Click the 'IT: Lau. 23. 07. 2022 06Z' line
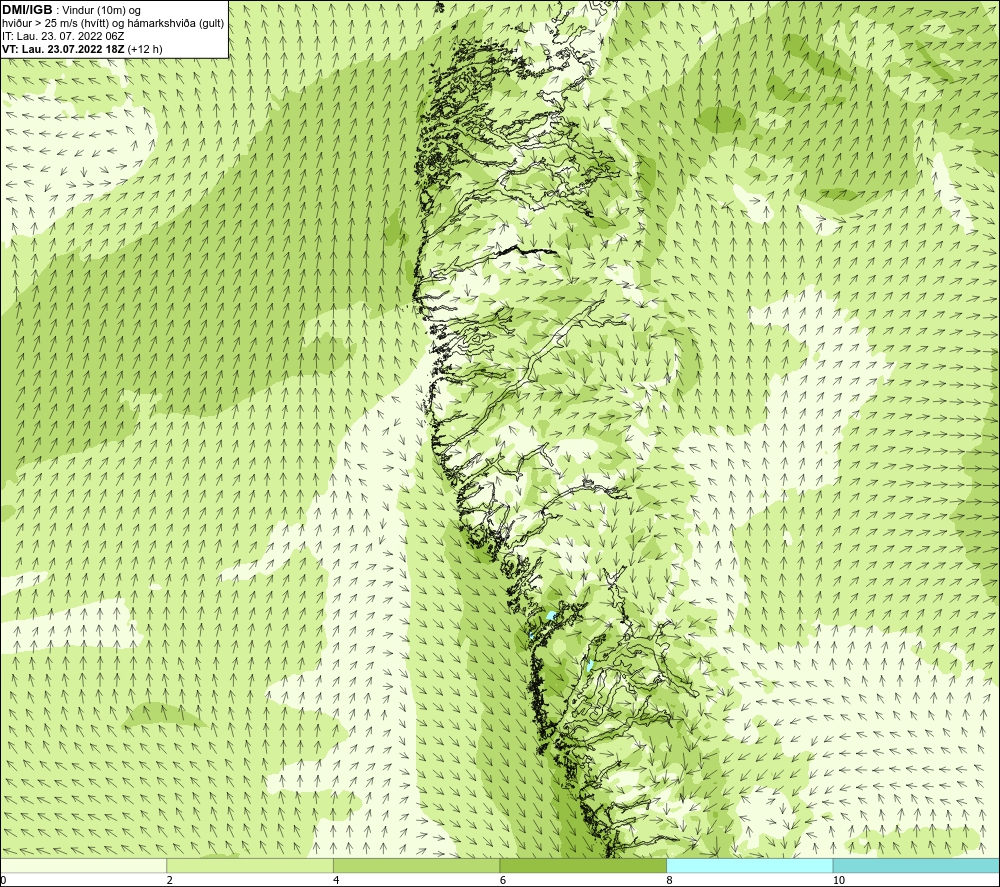1000x887 pixels. tap(64, 36)
